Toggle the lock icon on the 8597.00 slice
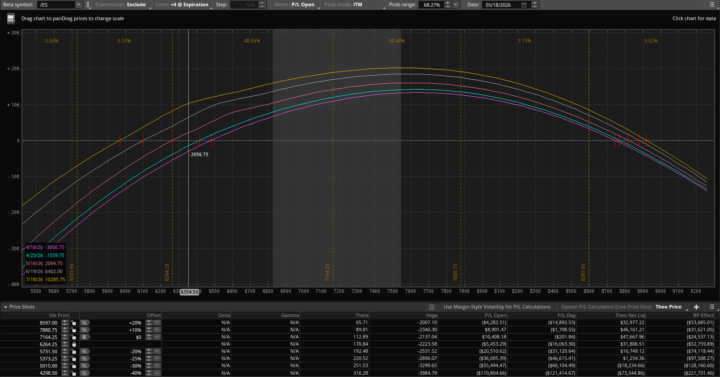Viewport: 720px width, 377px height. point(74,323)
